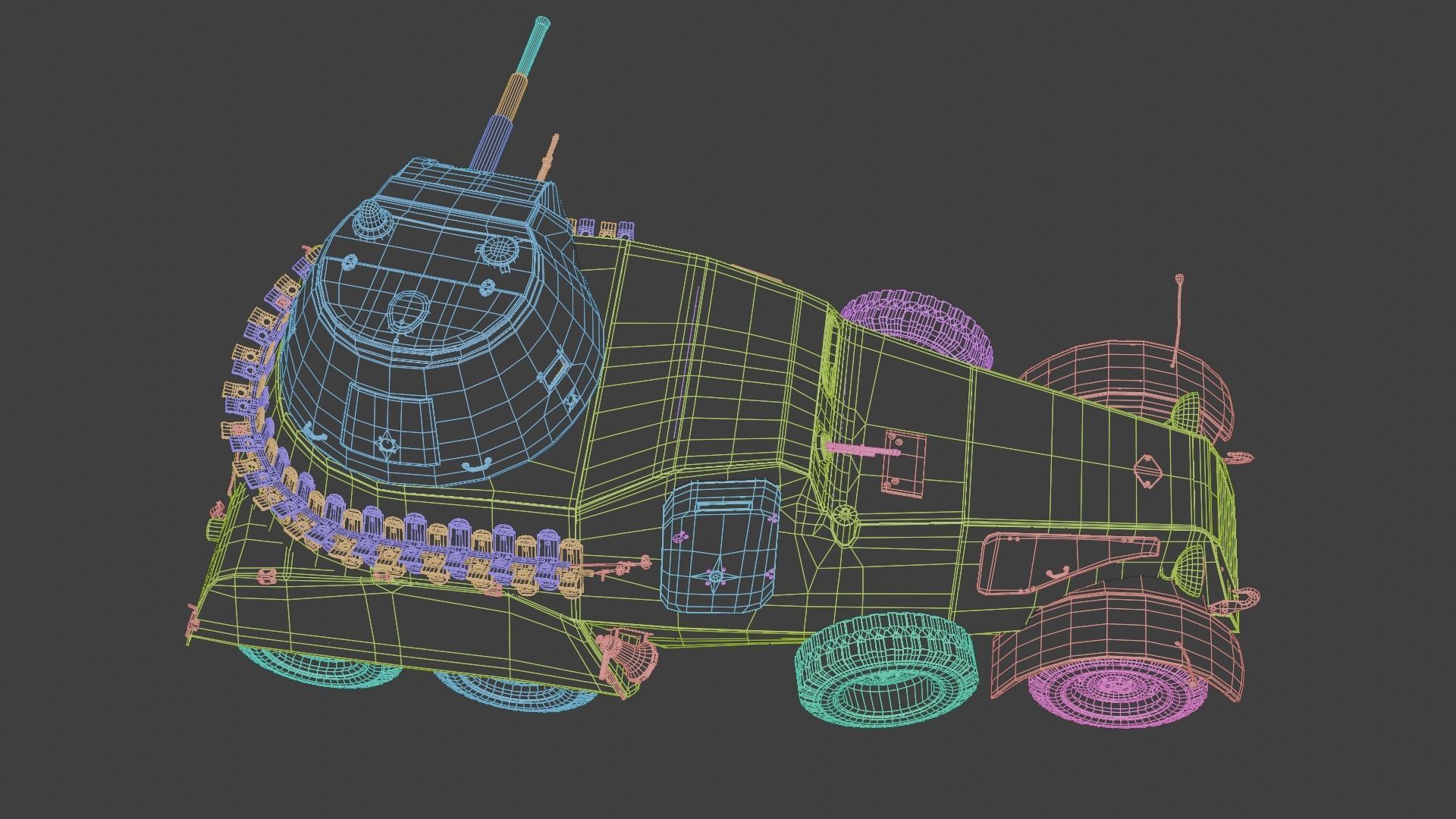Click the long main gun barrel
The width and height of the screenshot is (1456, 819).
pyautogui.click(x=509, y=95)
